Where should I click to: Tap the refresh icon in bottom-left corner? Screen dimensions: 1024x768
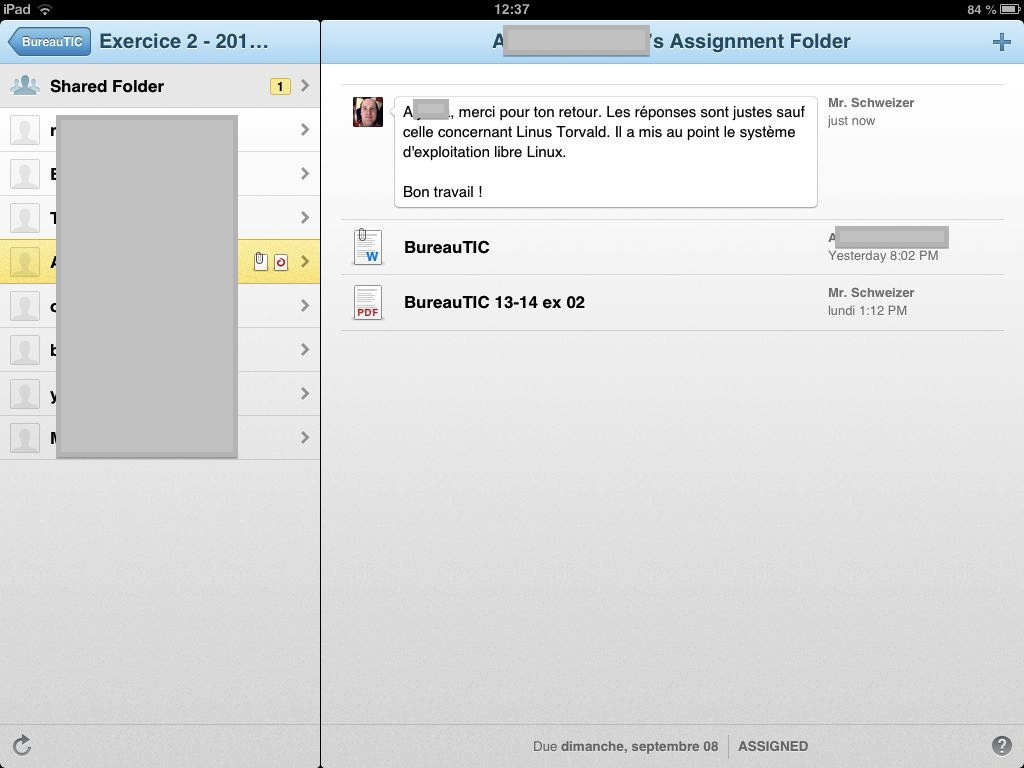(x=22, y=745)
